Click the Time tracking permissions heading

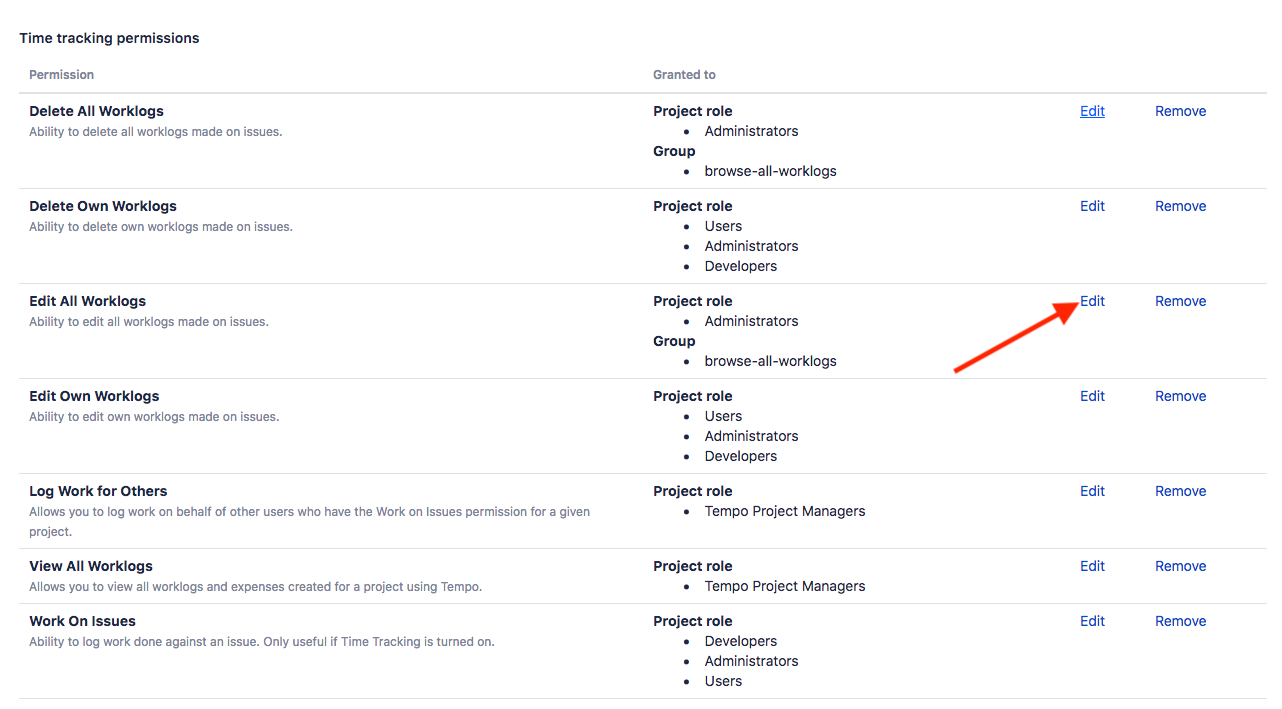[109, 38]
